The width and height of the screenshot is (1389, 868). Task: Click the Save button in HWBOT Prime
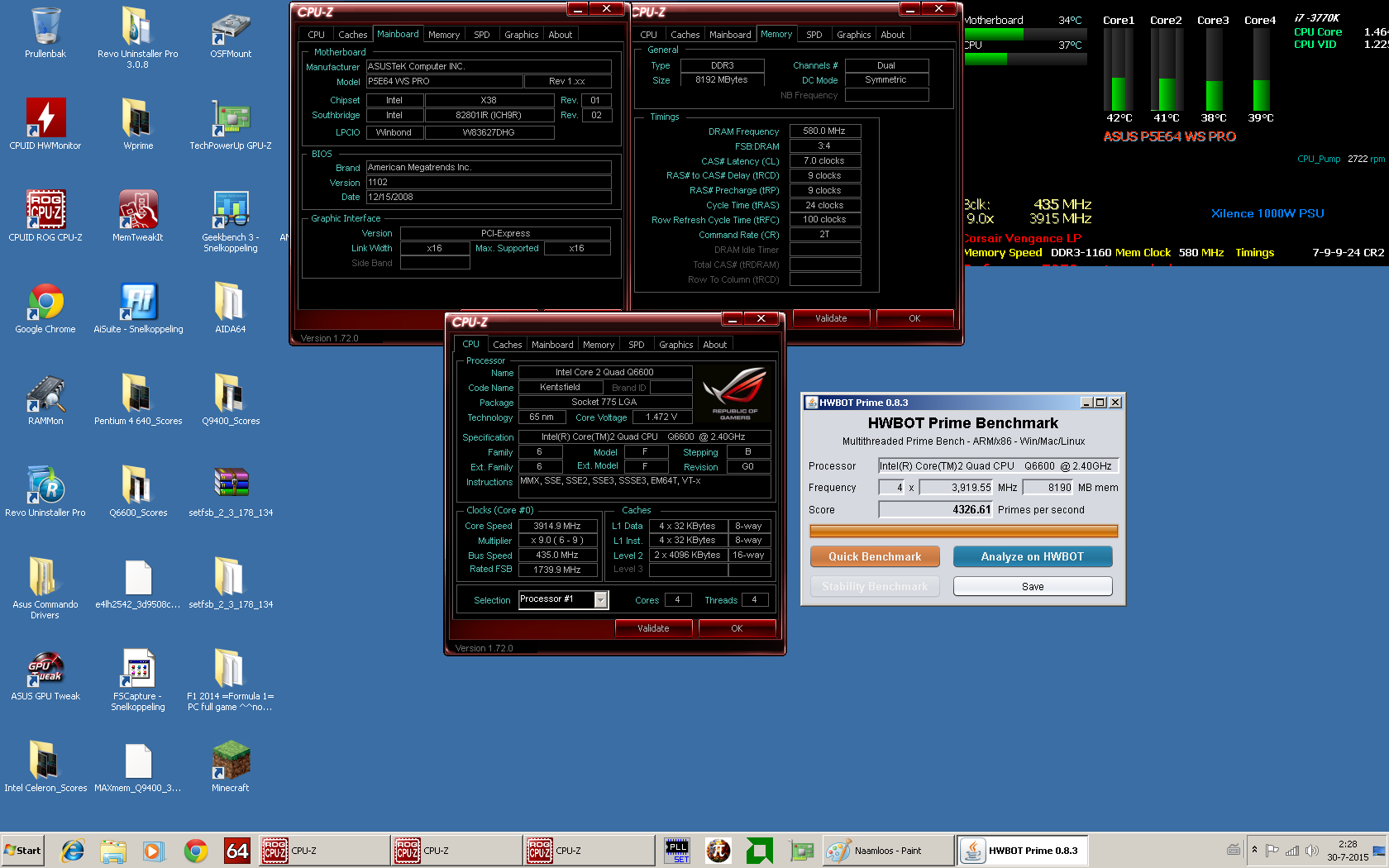point(1033,586)
